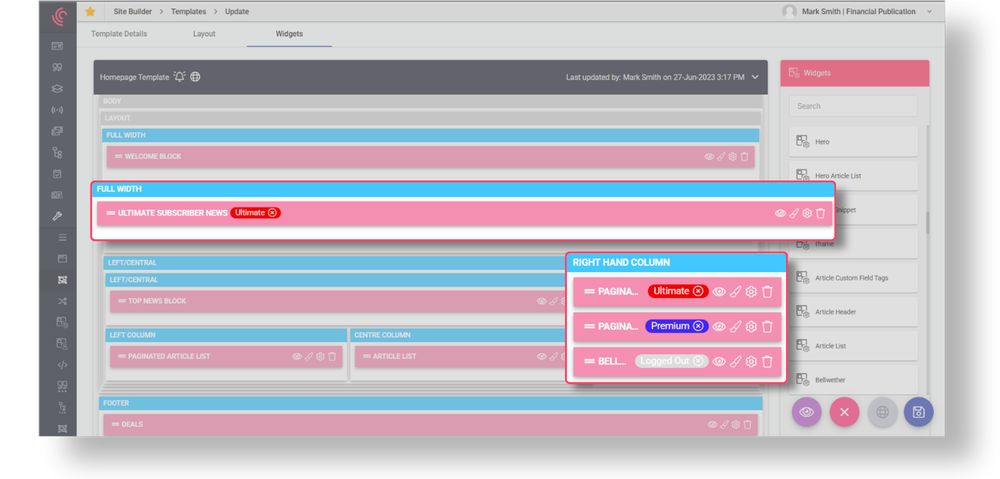The image size is (1000, 479).
Task: Toggle visibility of right-column Ultimate-tagged widget
Action: [719, 291]
